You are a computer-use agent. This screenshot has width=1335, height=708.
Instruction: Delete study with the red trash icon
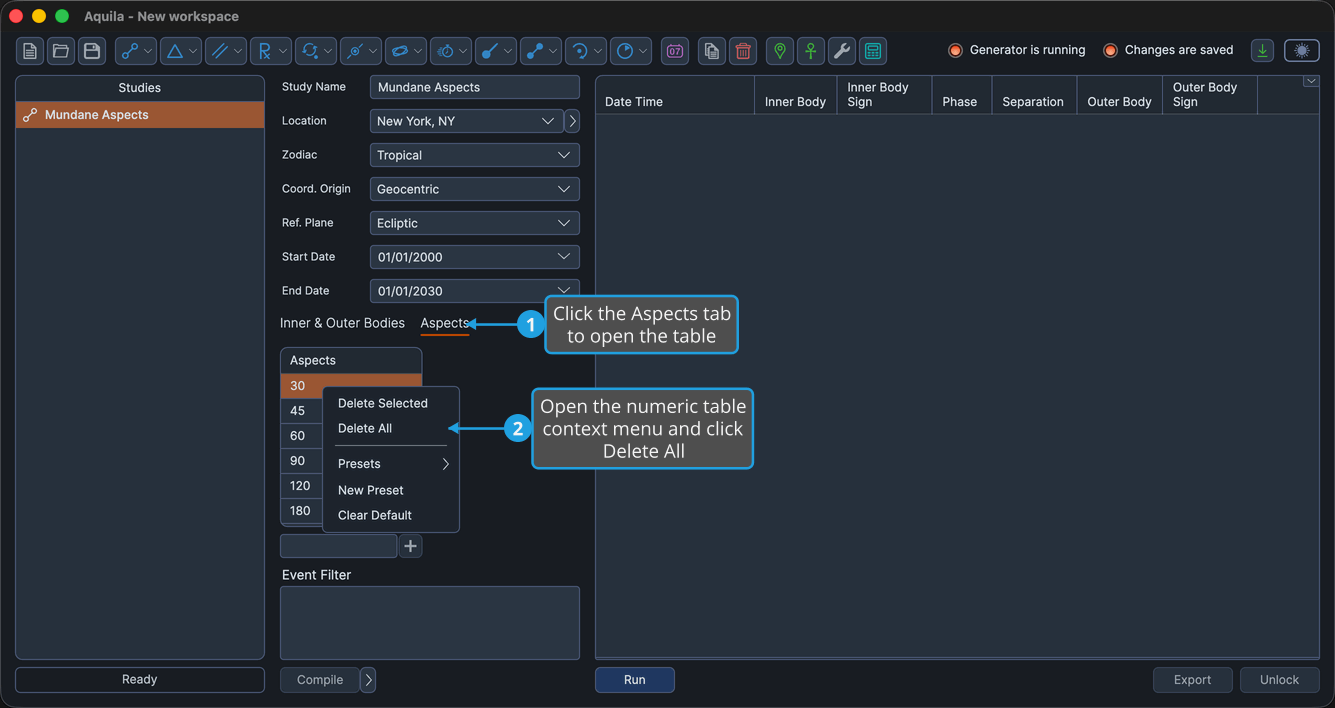743,51
